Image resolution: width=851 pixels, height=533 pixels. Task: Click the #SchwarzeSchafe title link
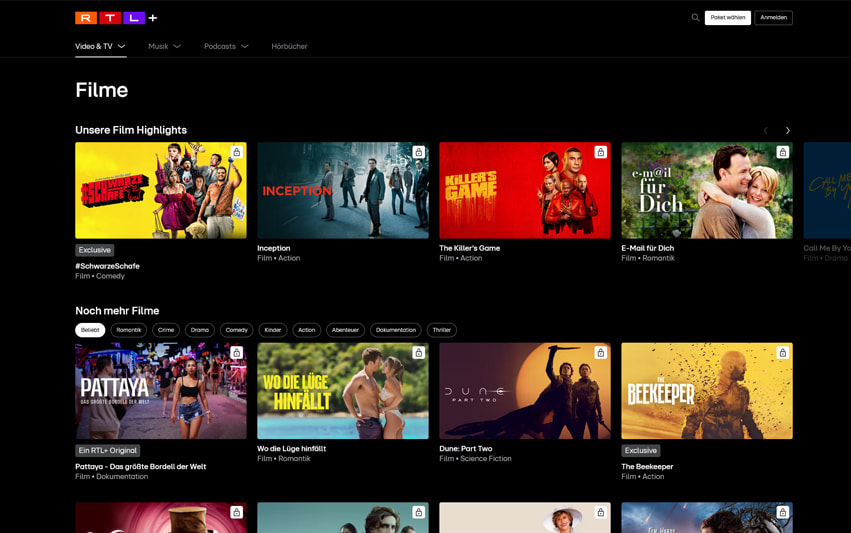coord(107,266)
